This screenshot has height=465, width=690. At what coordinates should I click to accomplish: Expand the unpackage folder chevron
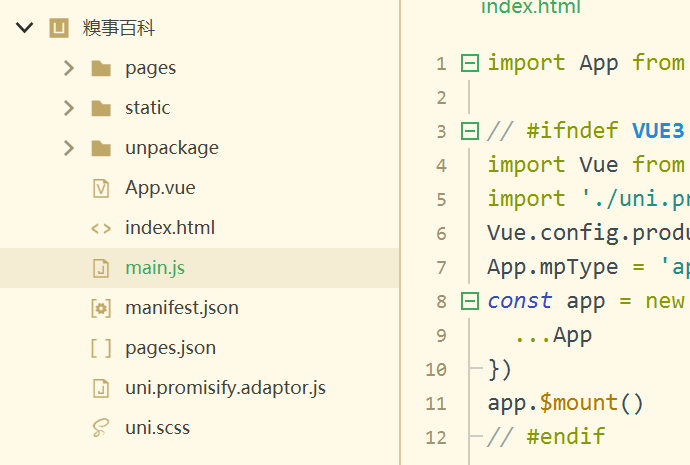coord(68,148)
